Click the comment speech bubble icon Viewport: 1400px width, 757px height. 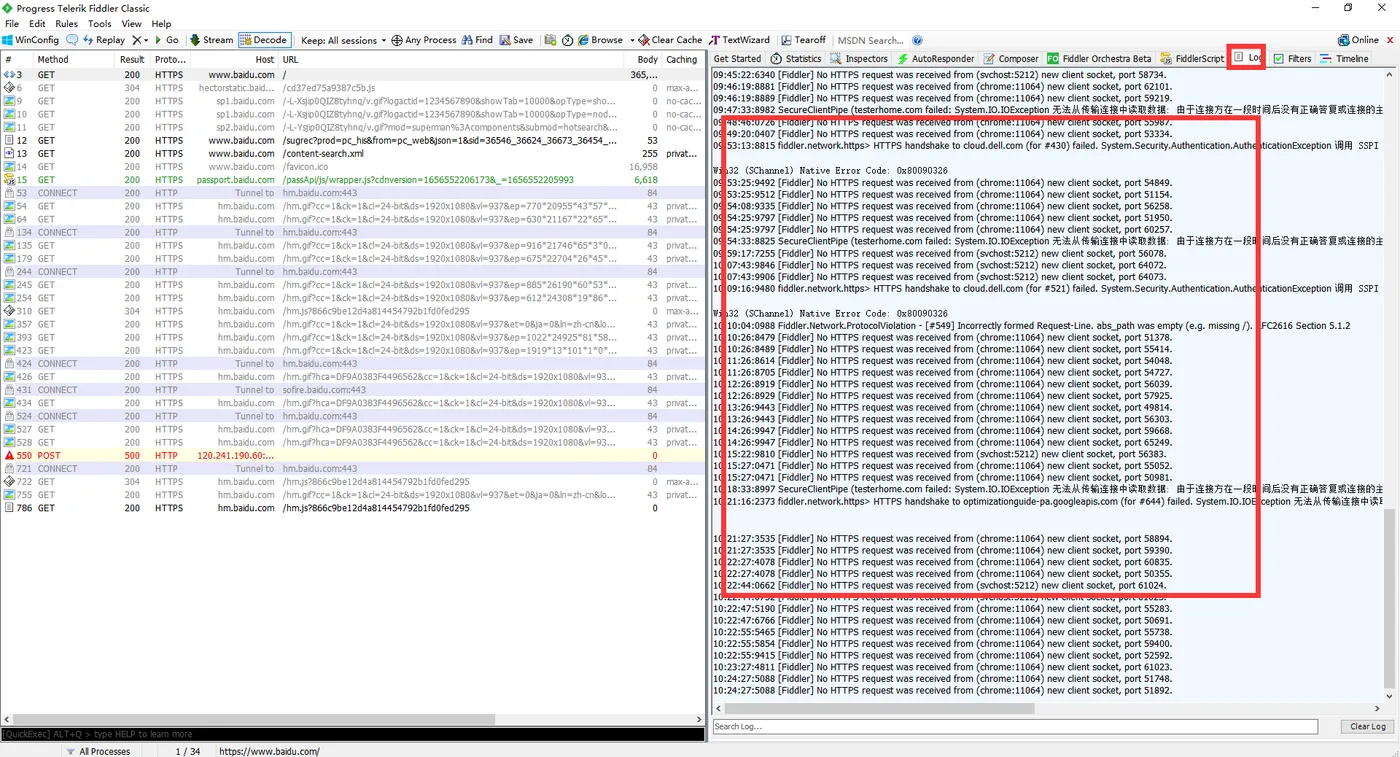point(72,40)
